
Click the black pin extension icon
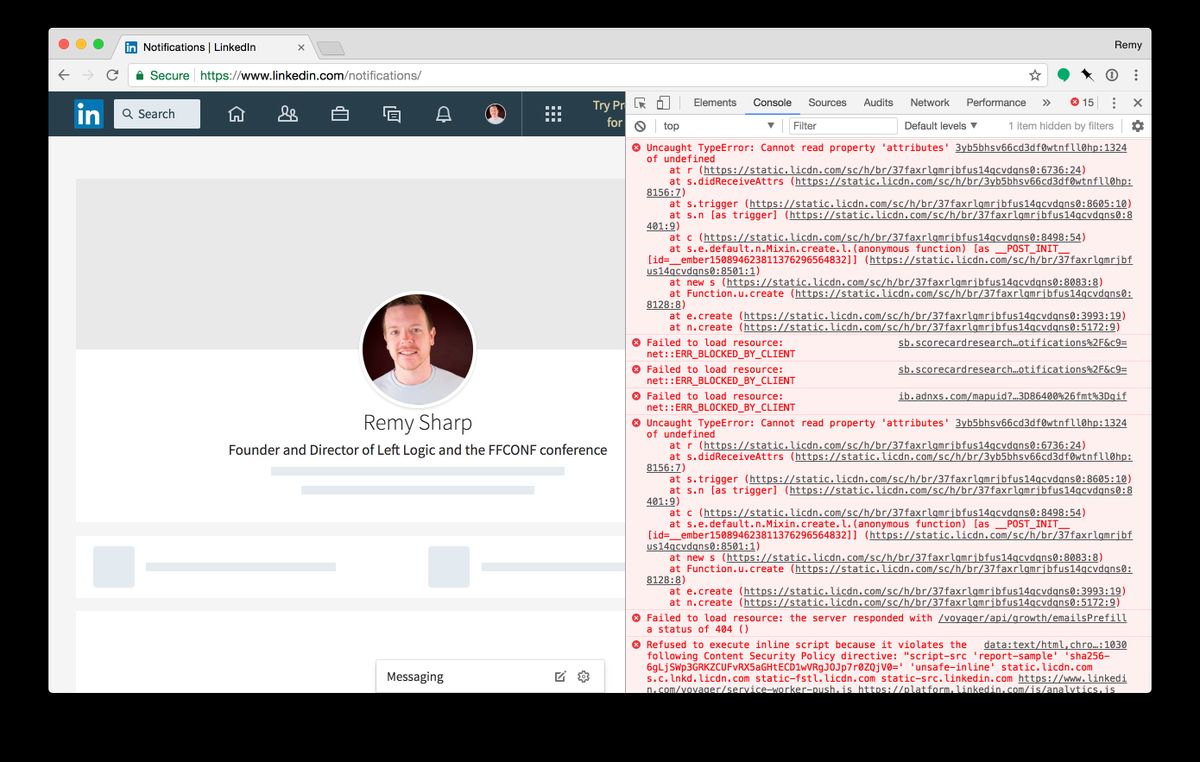(1087, 75)
